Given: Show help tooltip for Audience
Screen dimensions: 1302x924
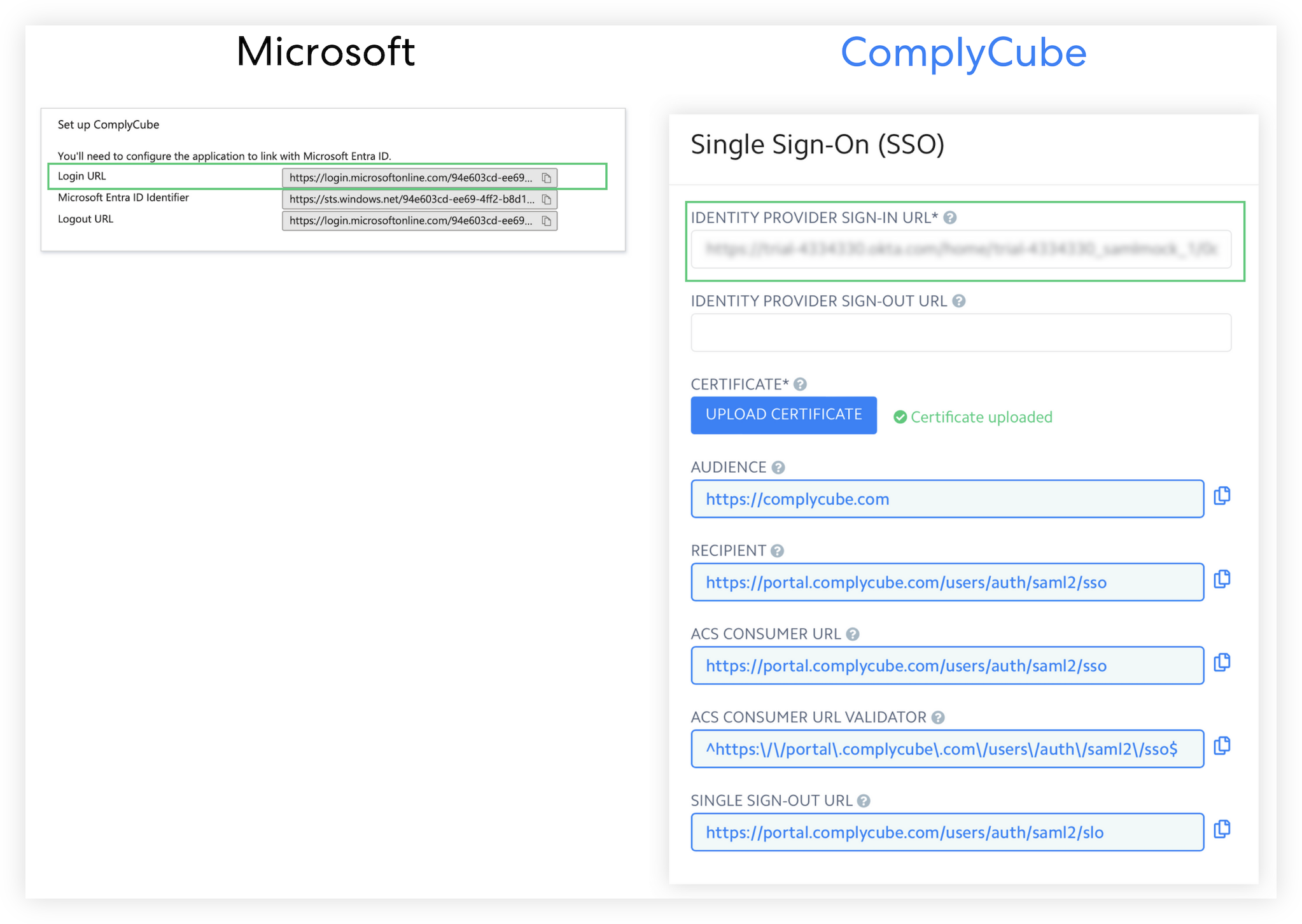Looking at the screenshot, I should coord(778,468).
